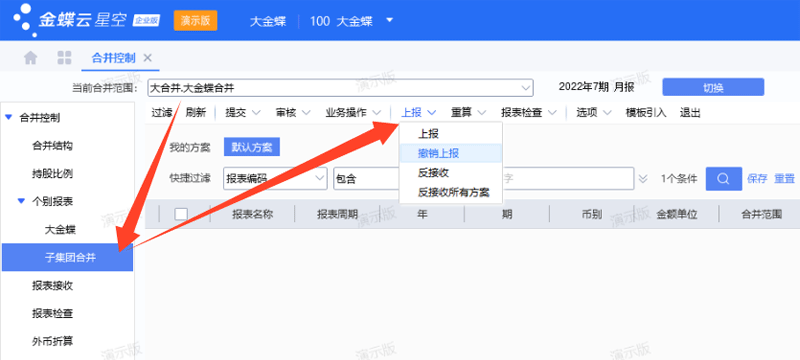The image size is (800, 360).
Task: Click the 刷新 toolbar item
Action: click(195, 113)
